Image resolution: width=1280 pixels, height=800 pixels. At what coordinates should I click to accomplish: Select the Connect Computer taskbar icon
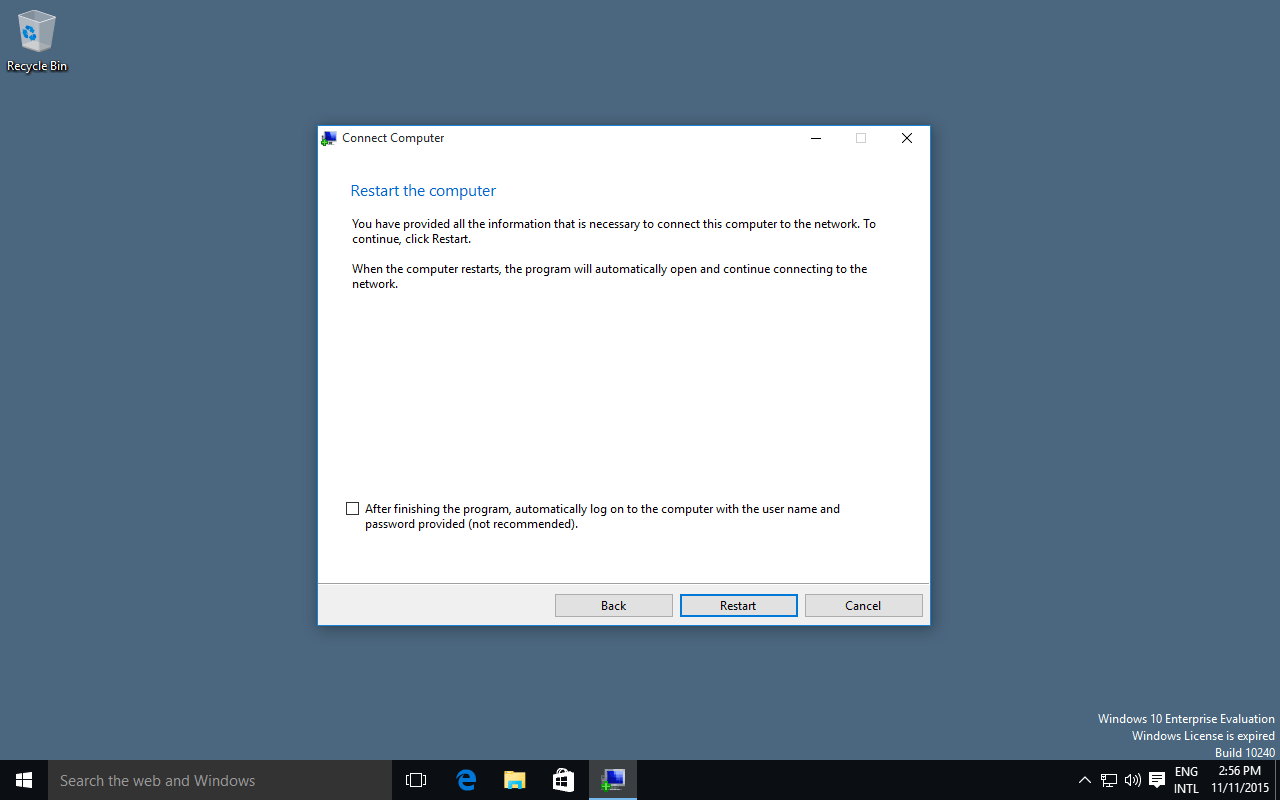[613, 780]
